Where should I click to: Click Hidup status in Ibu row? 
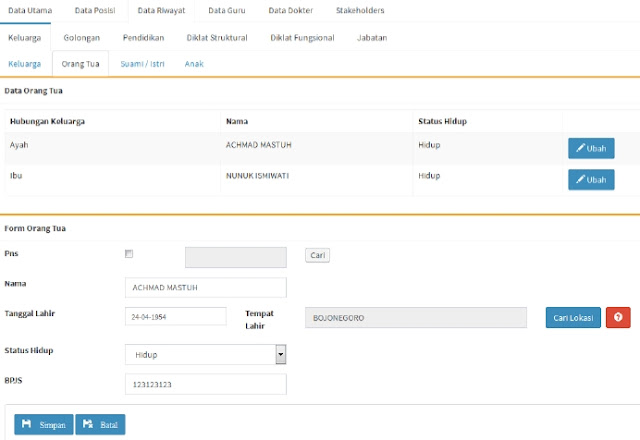click(x=429, y=176)
